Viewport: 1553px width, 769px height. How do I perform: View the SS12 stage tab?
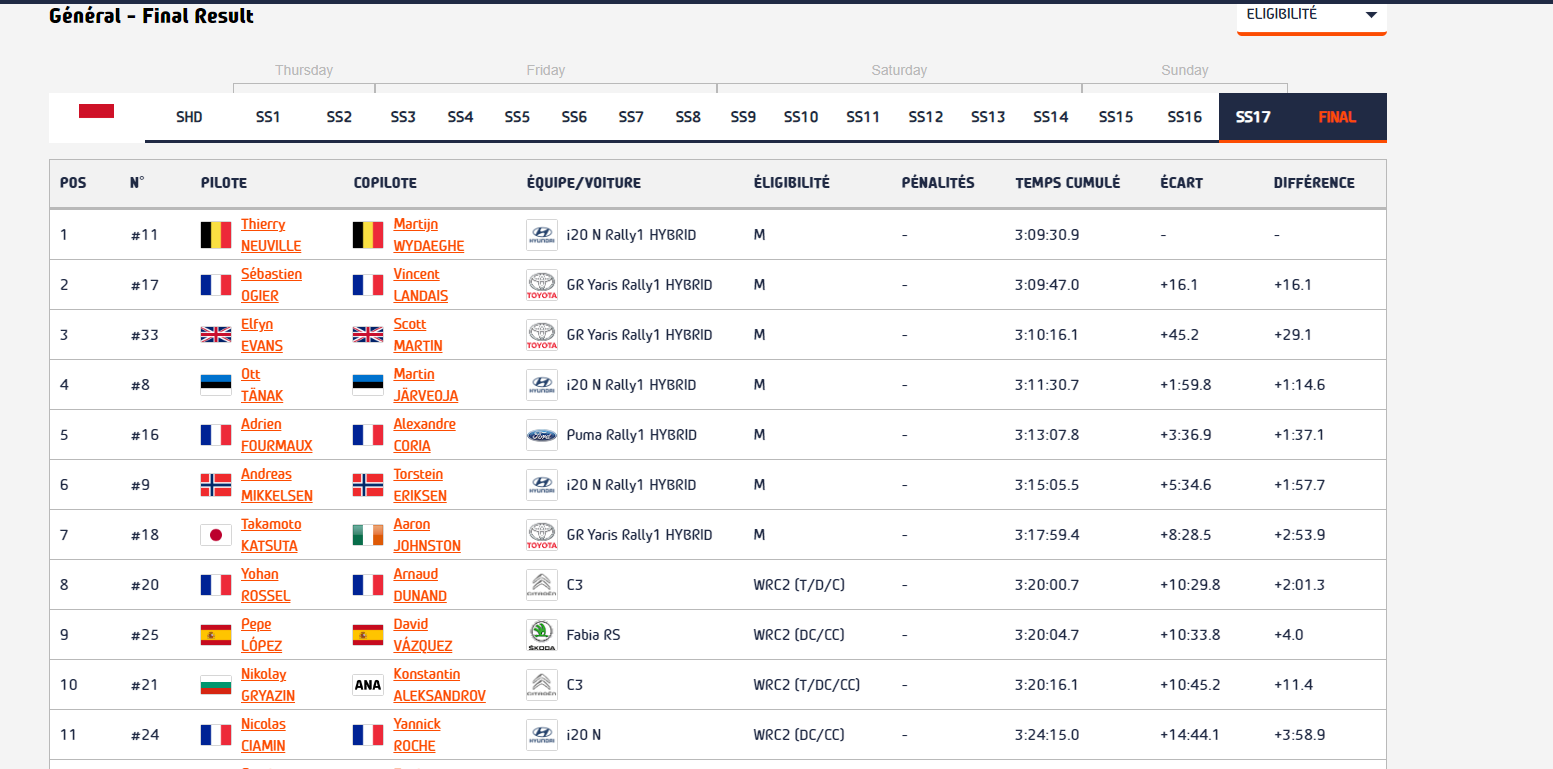(926, 117)
